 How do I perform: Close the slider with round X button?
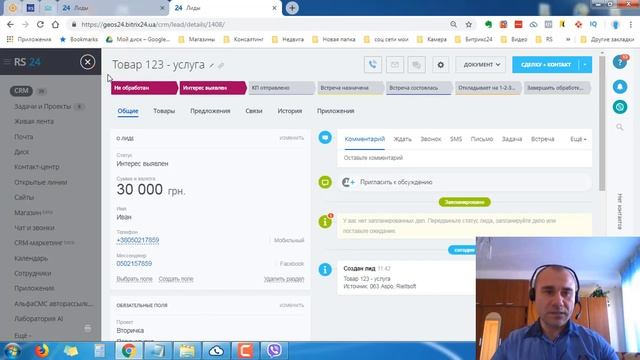pyautogui.click(x=87, y=62)
